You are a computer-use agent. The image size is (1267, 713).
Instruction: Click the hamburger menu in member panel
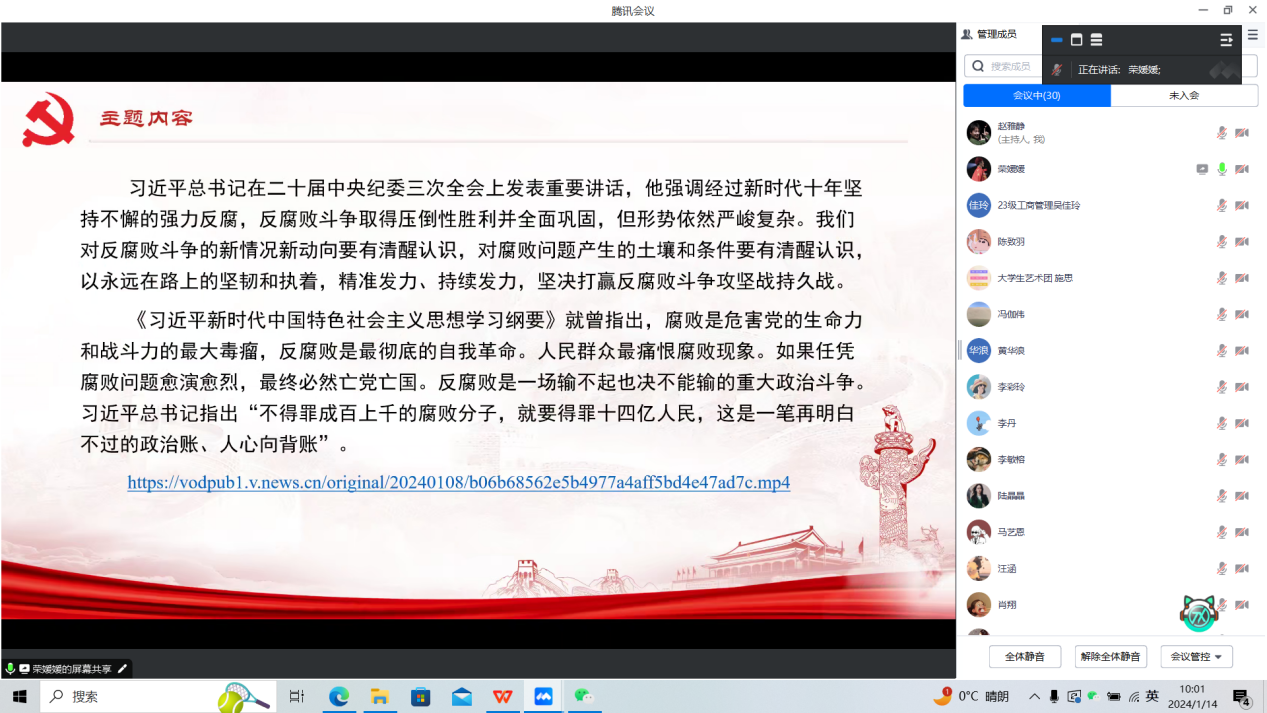(x=1252, y=34)
